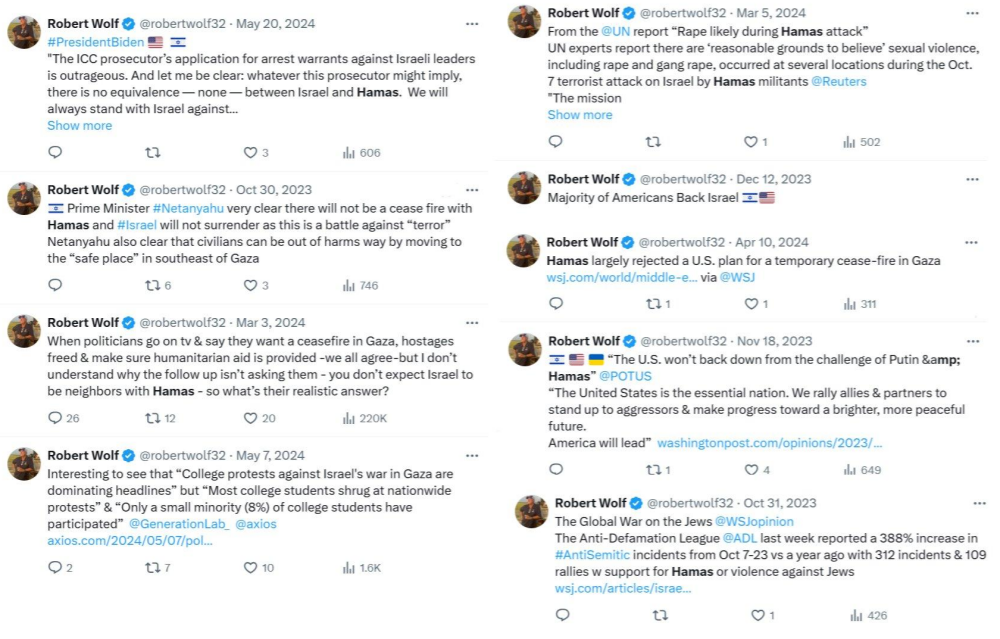Open more options on May 20, 2024 tweet

point(471,22)
